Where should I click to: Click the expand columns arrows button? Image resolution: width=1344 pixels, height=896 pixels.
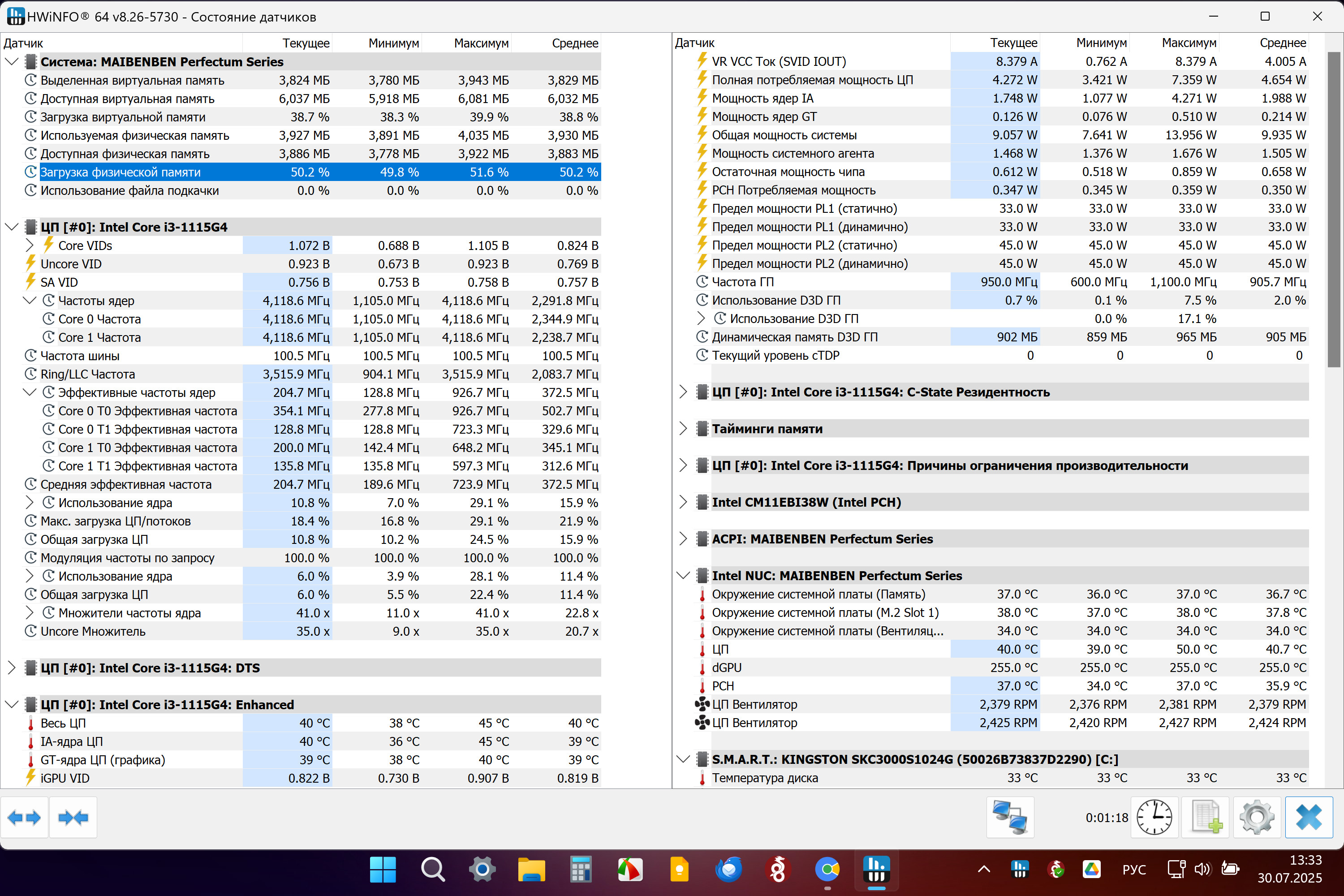click(x=24, y=818)
